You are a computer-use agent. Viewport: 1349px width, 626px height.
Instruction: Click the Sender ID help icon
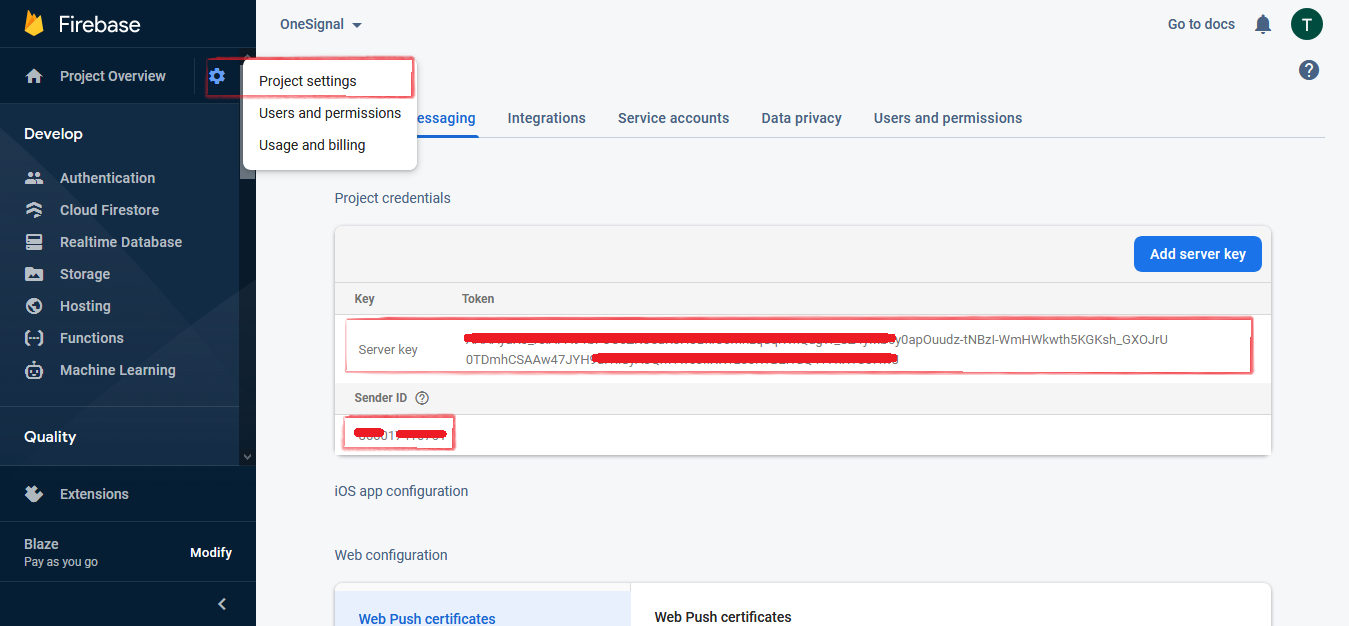click(x=422, y=398)
